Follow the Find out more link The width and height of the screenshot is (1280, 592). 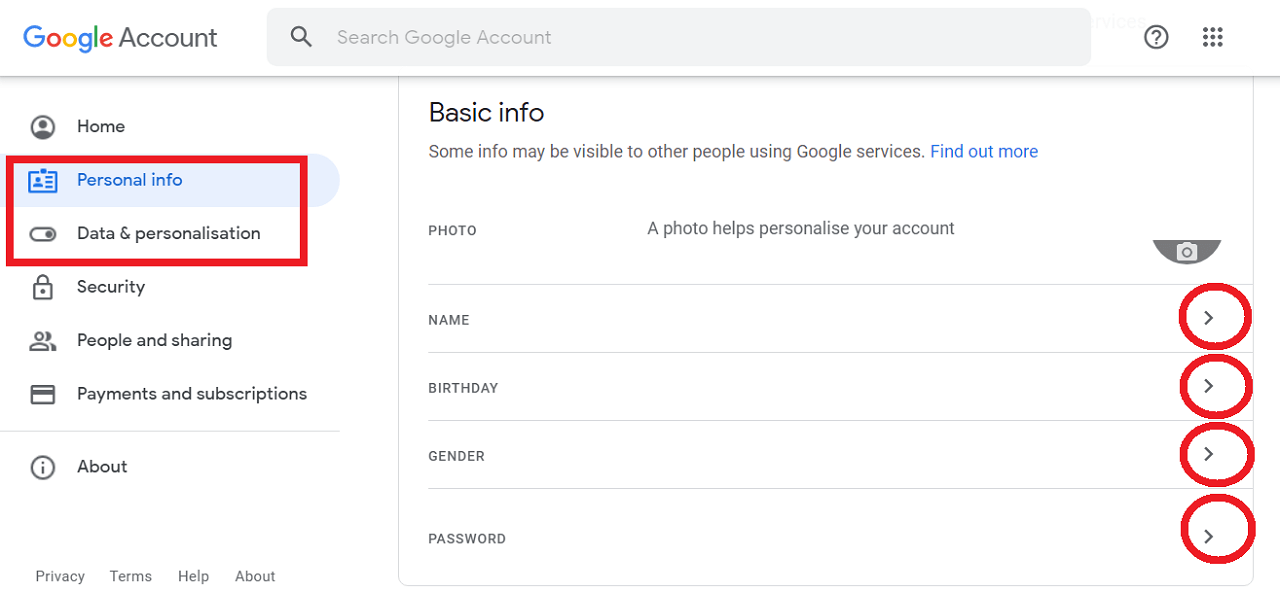pyautogui.click(x=984, y=152)
